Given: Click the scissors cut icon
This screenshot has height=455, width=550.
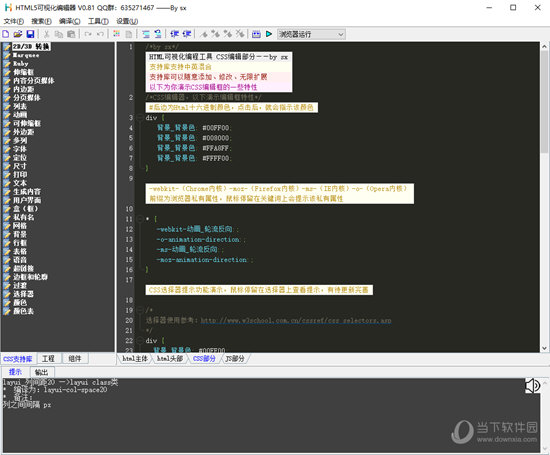Looking at the screenshot, I should tap(46, 34).
